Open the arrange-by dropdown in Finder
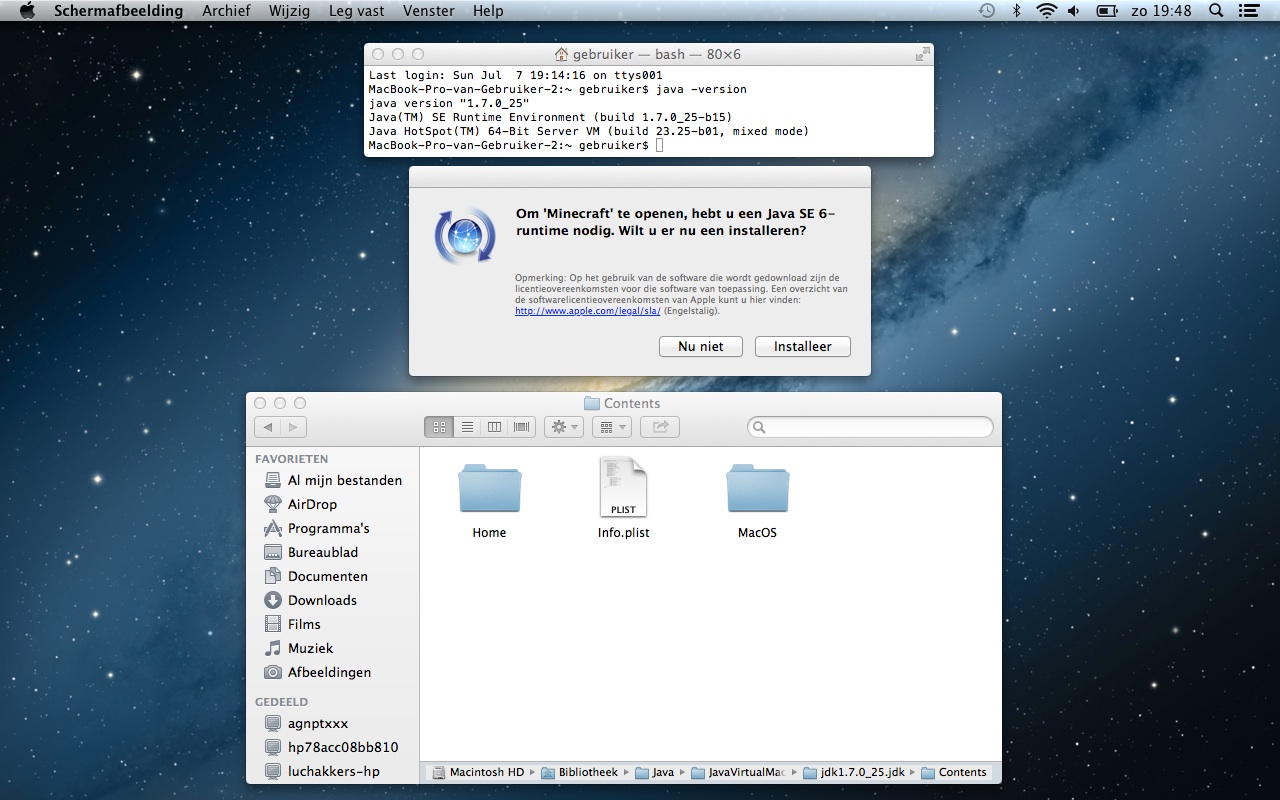This screenshot has height=800, width=1280. 611,427
